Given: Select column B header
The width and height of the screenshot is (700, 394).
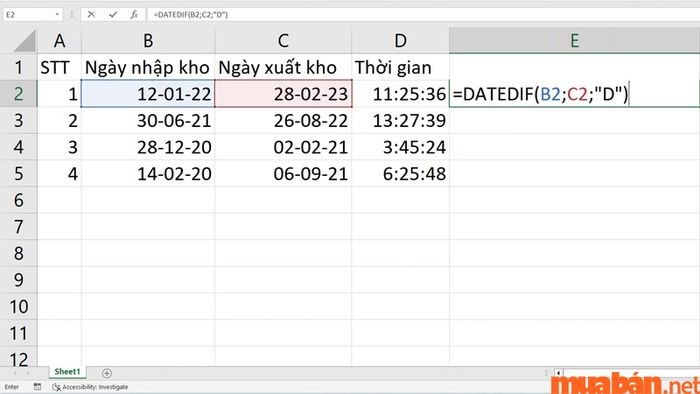Looking at the screenshot, I should 148,41.
